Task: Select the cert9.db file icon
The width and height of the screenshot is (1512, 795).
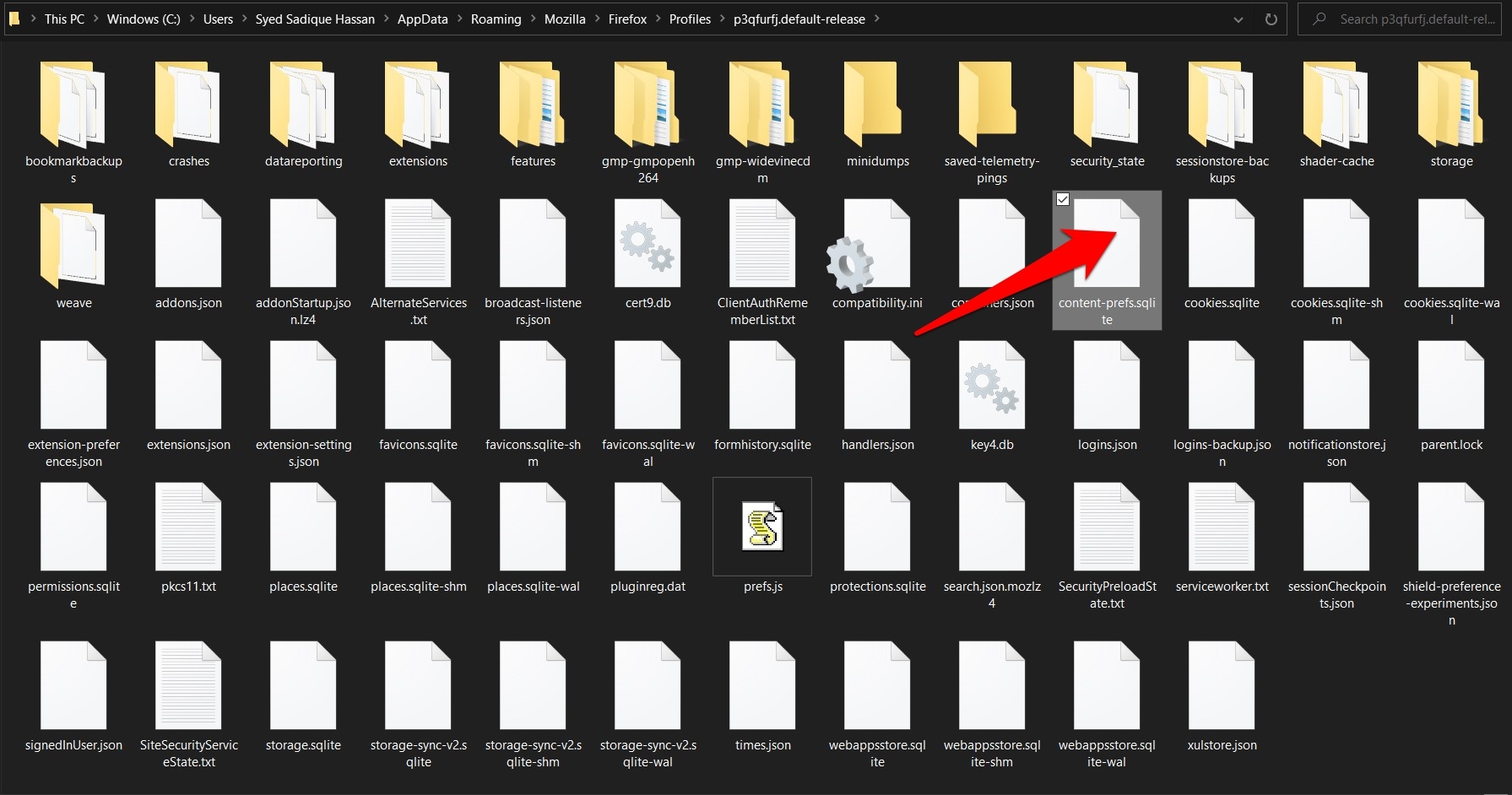Action: coord(648,243)
